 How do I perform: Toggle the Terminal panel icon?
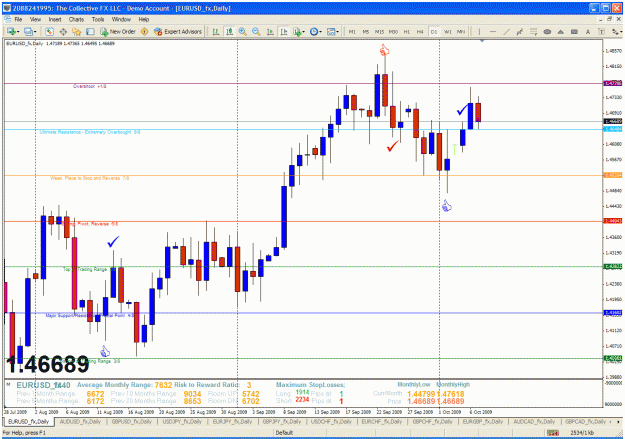[90, 31]
